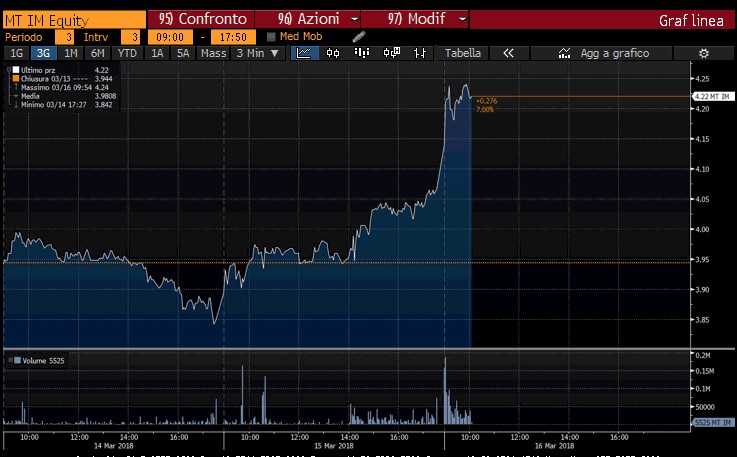Open the Tabella view

463,53
